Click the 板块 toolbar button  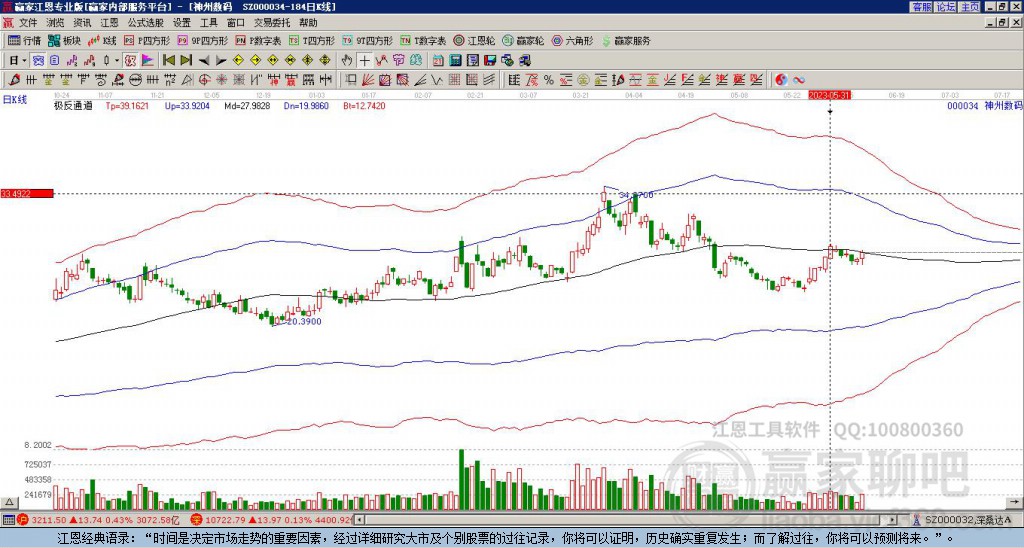click(64, 40)
